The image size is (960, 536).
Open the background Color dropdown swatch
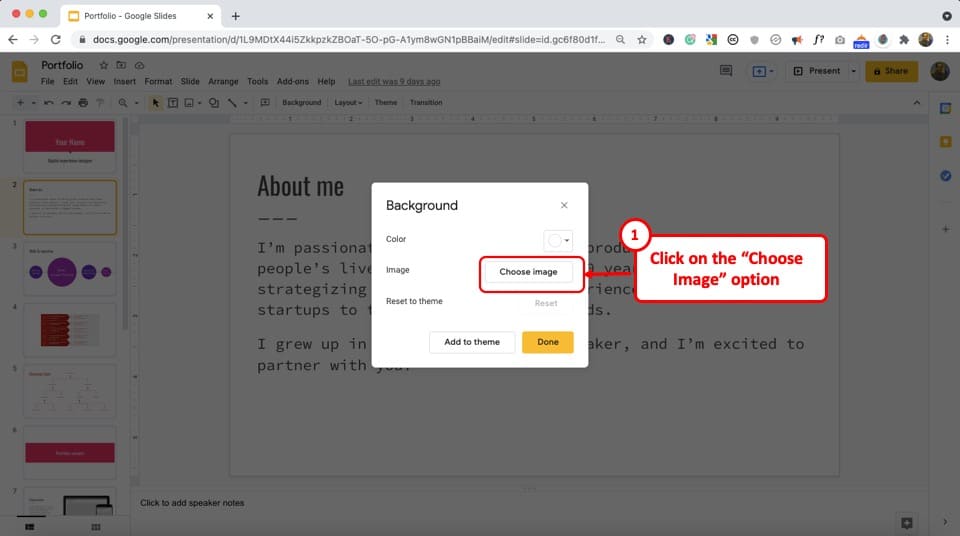pos(558,240)
